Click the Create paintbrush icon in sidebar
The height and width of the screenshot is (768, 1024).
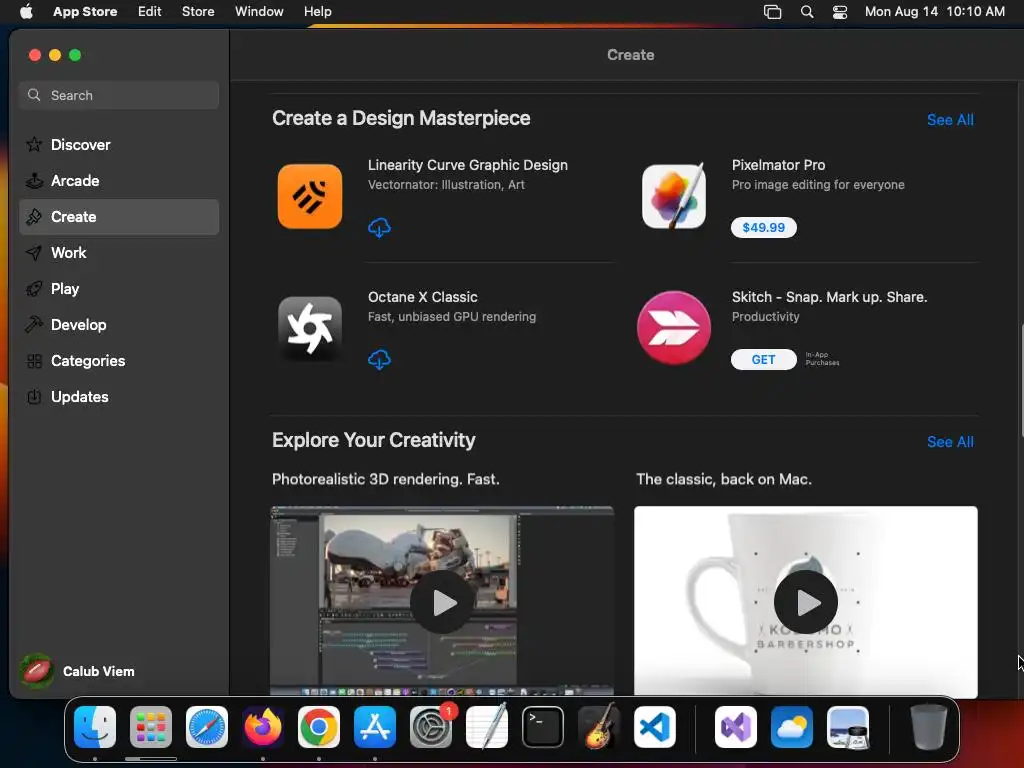34,217
